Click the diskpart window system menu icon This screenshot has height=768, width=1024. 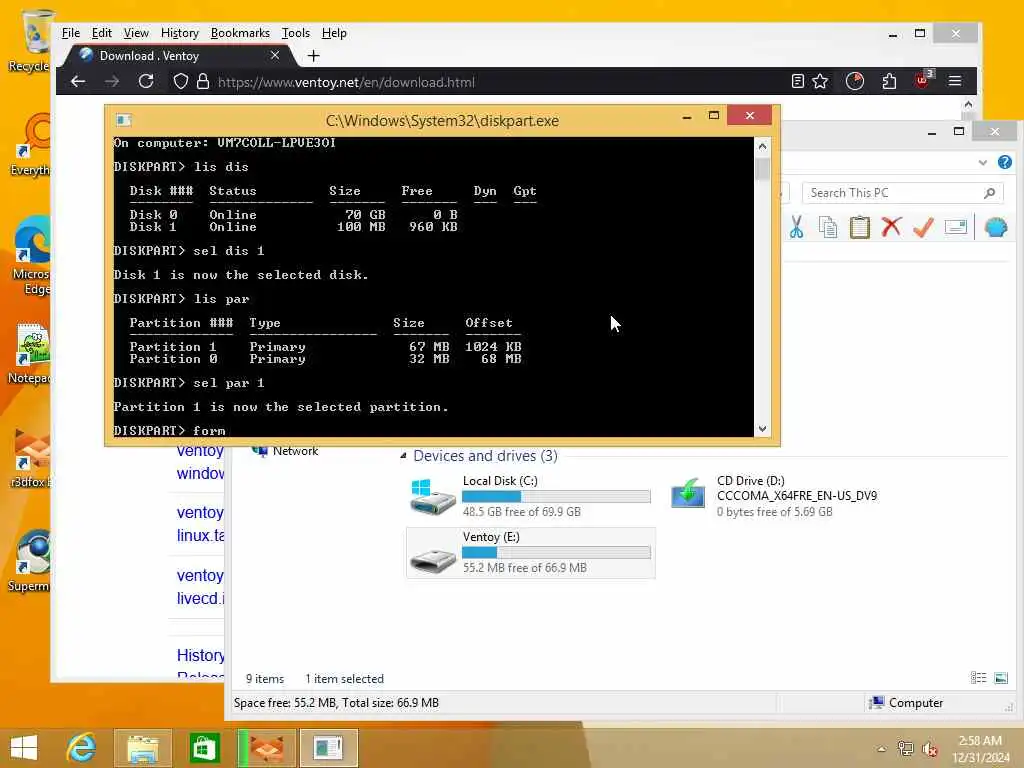123,120
